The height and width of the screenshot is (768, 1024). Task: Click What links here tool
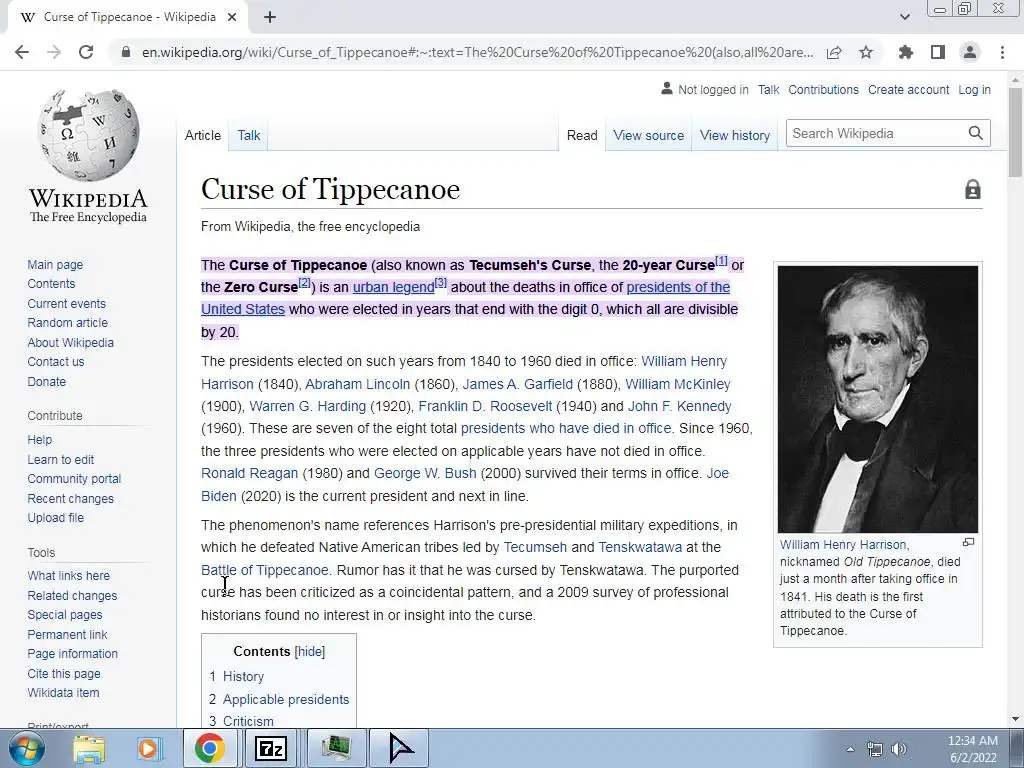click(69, 575)
